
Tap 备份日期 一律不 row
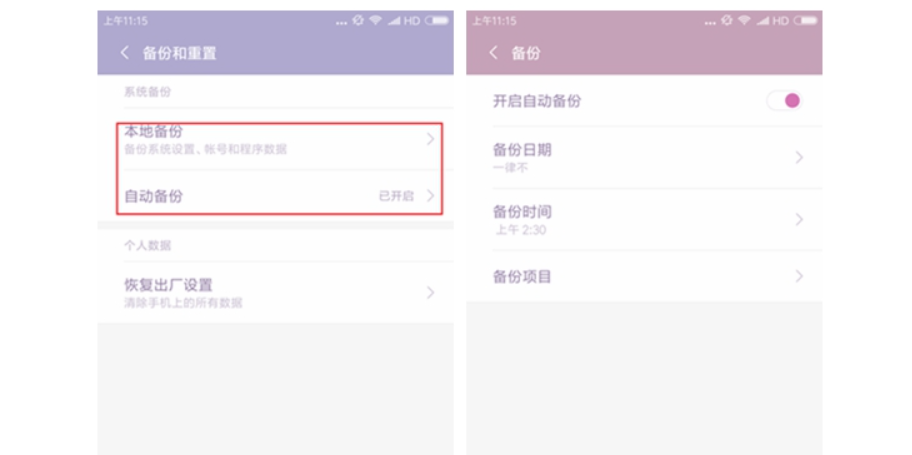tap(644, 158)
